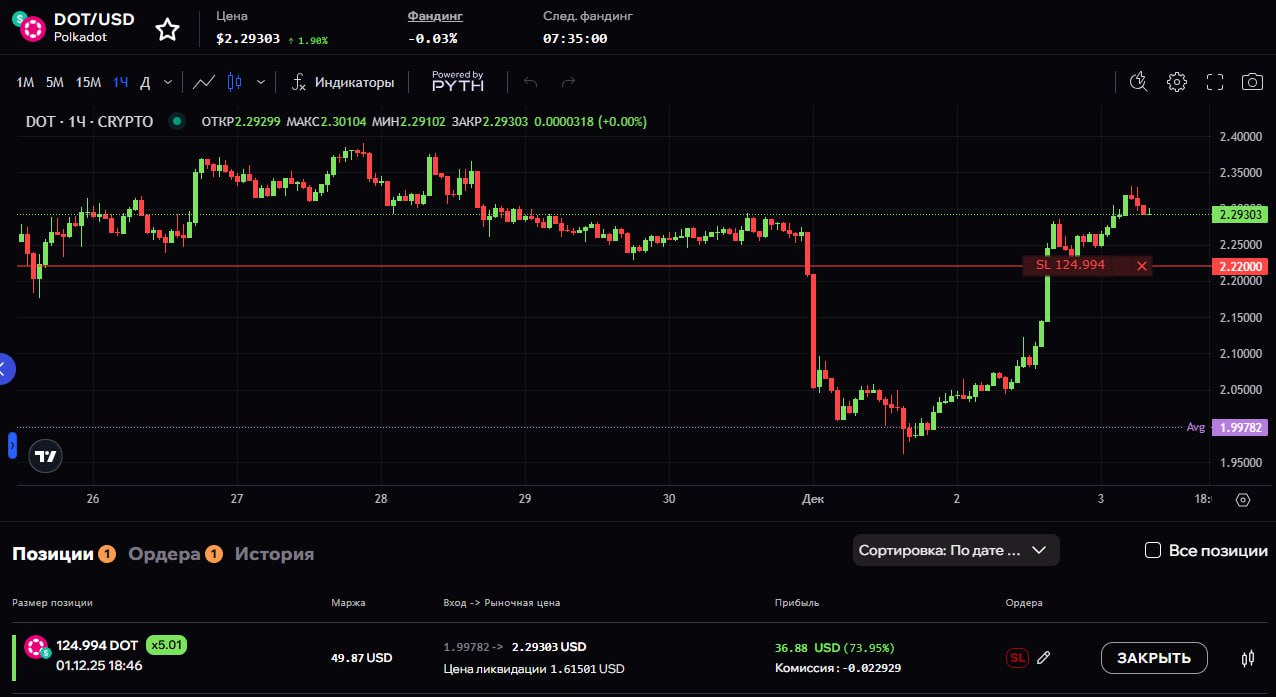Switch to the Ордера tab
This screenshot has height=697, width=1276.
click(x=165, y=554)
